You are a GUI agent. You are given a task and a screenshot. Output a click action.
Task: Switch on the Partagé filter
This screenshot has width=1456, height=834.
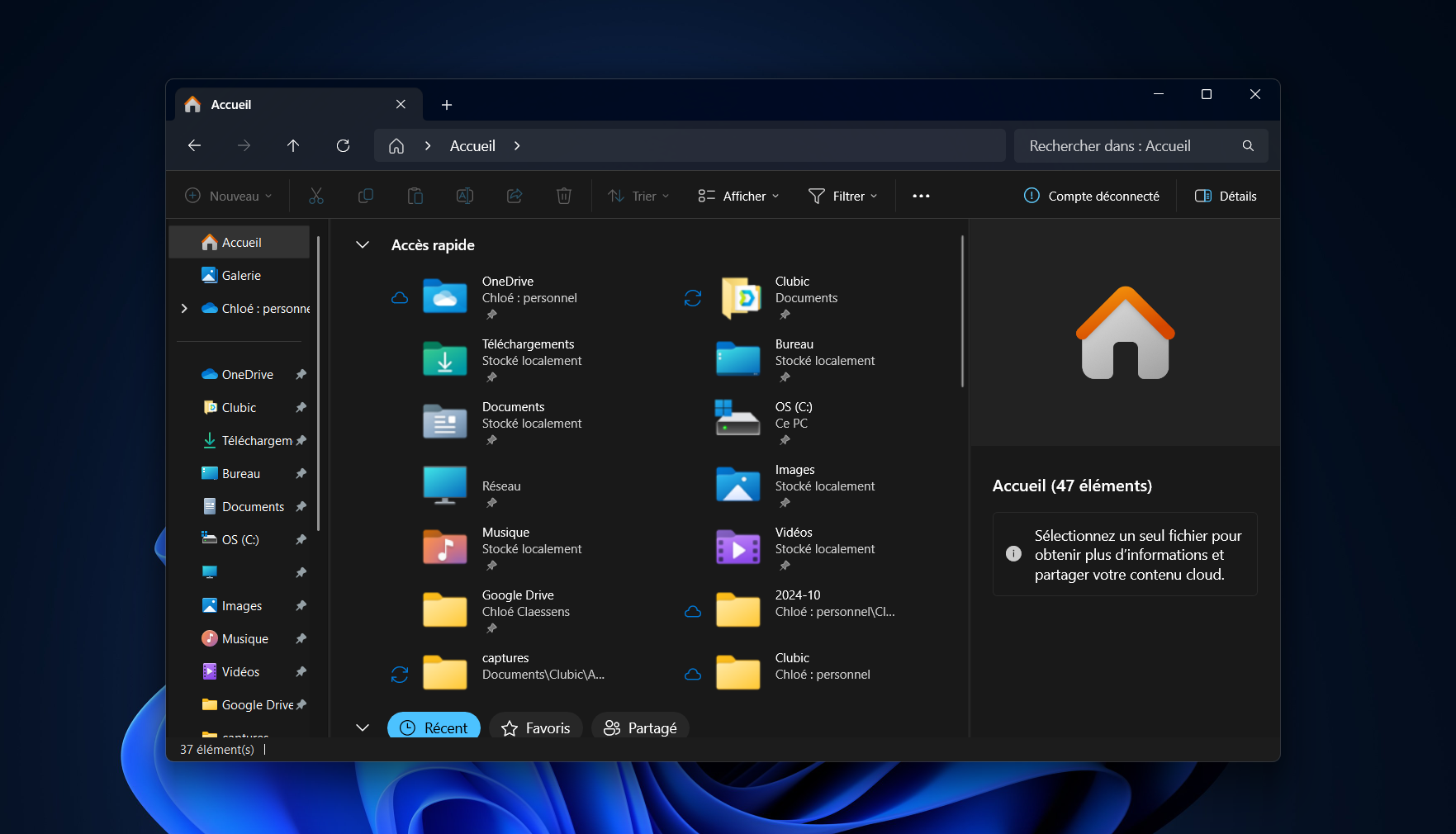tap(640, 727)
